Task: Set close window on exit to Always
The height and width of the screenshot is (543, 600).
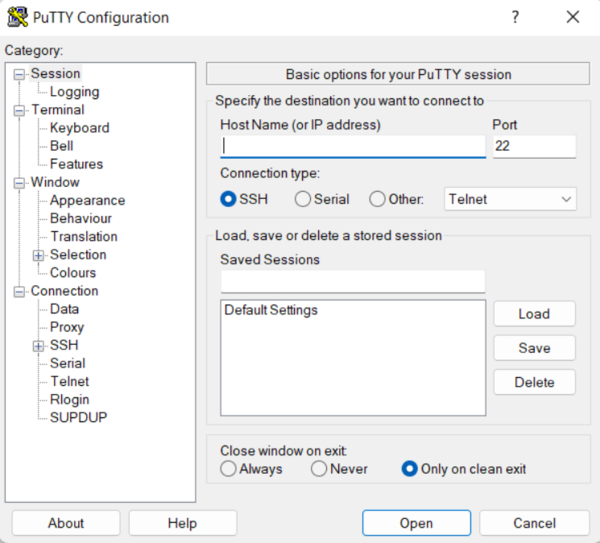Action: pos(229,469)
